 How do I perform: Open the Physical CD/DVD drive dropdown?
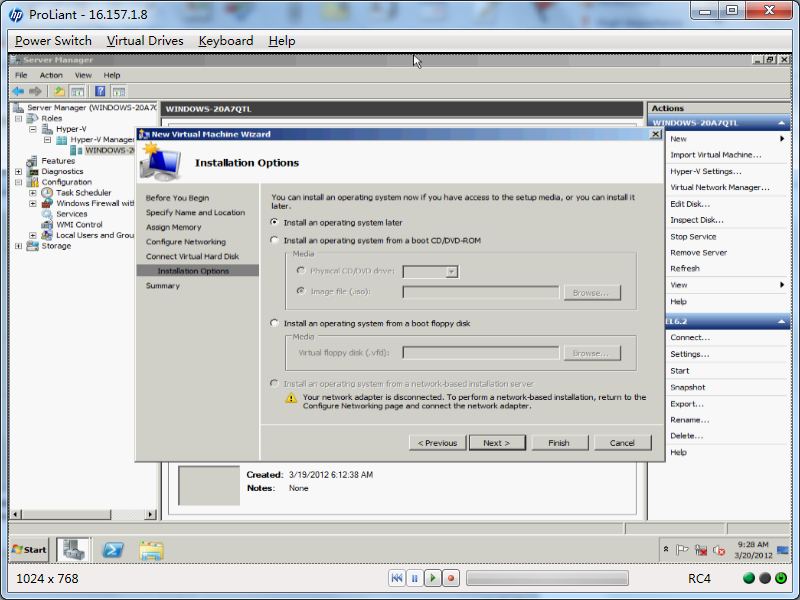(x=451, y=272)
